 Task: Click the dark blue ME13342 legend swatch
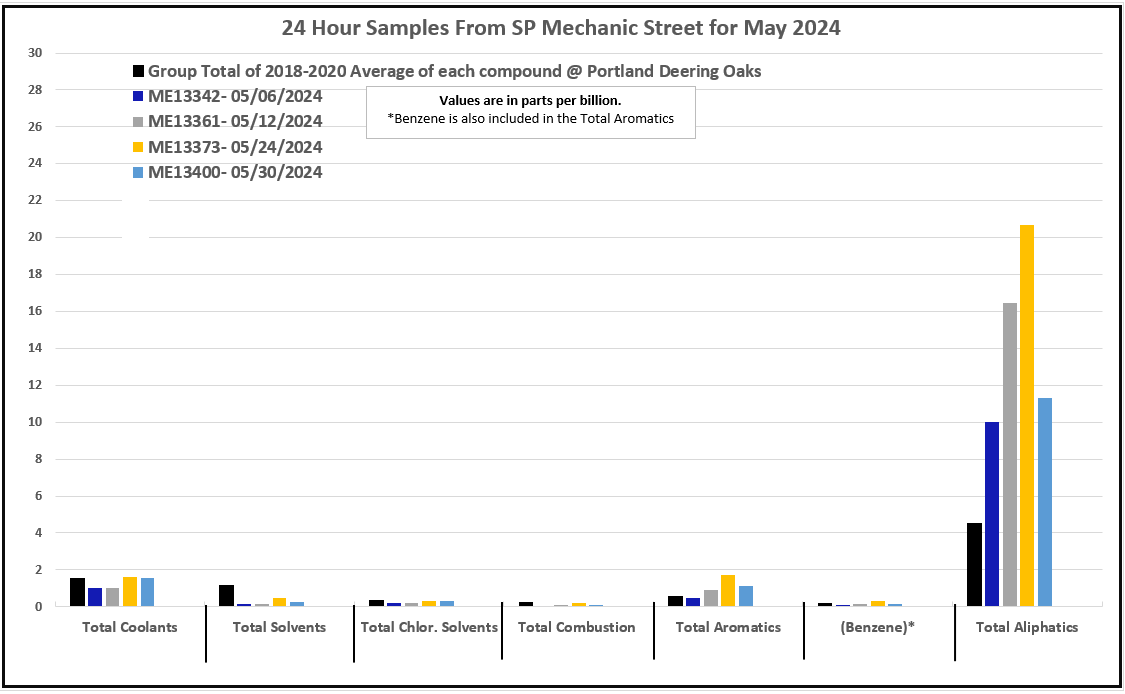pos(139,97)
